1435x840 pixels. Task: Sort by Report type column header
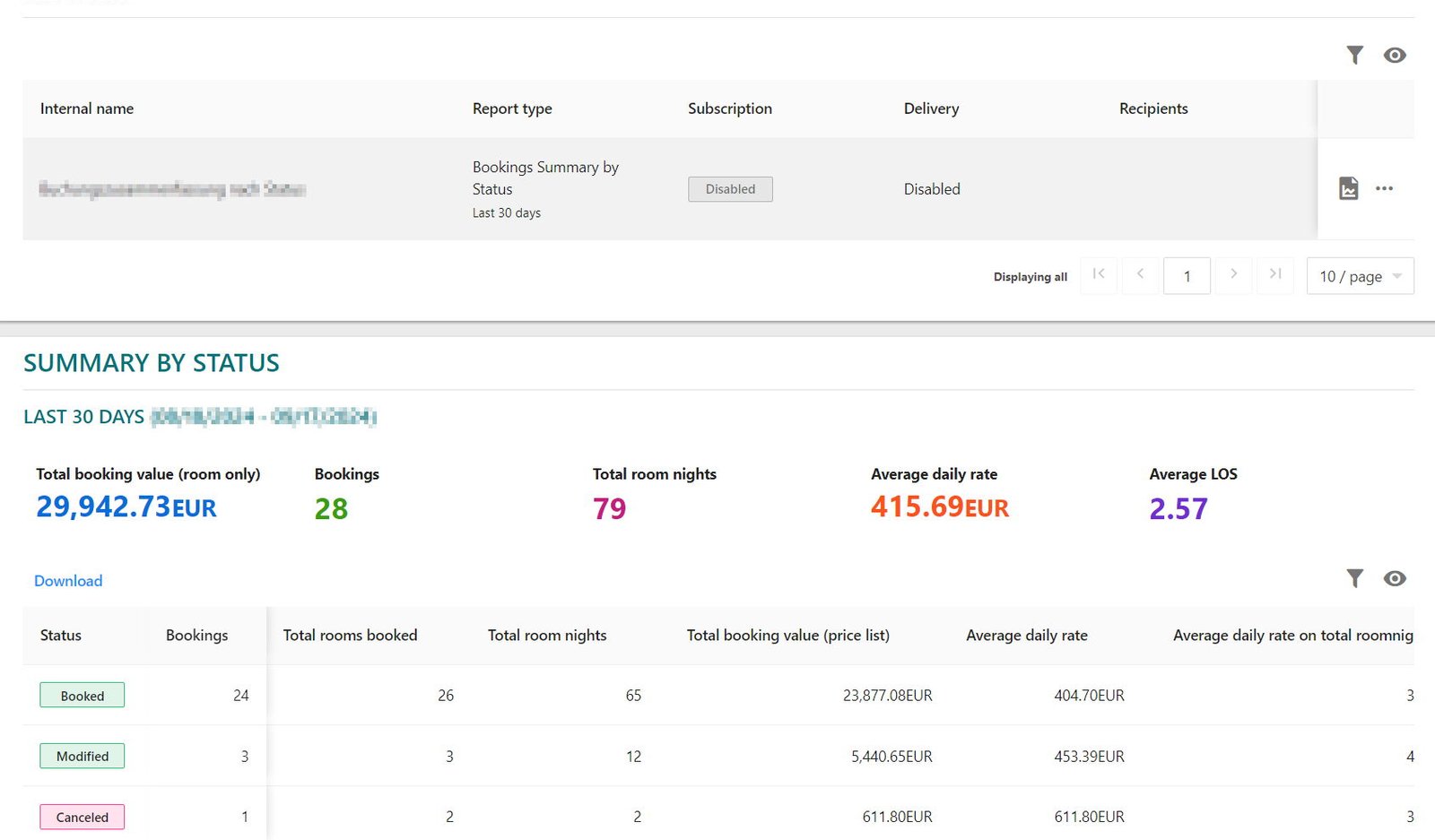[512, 108]
